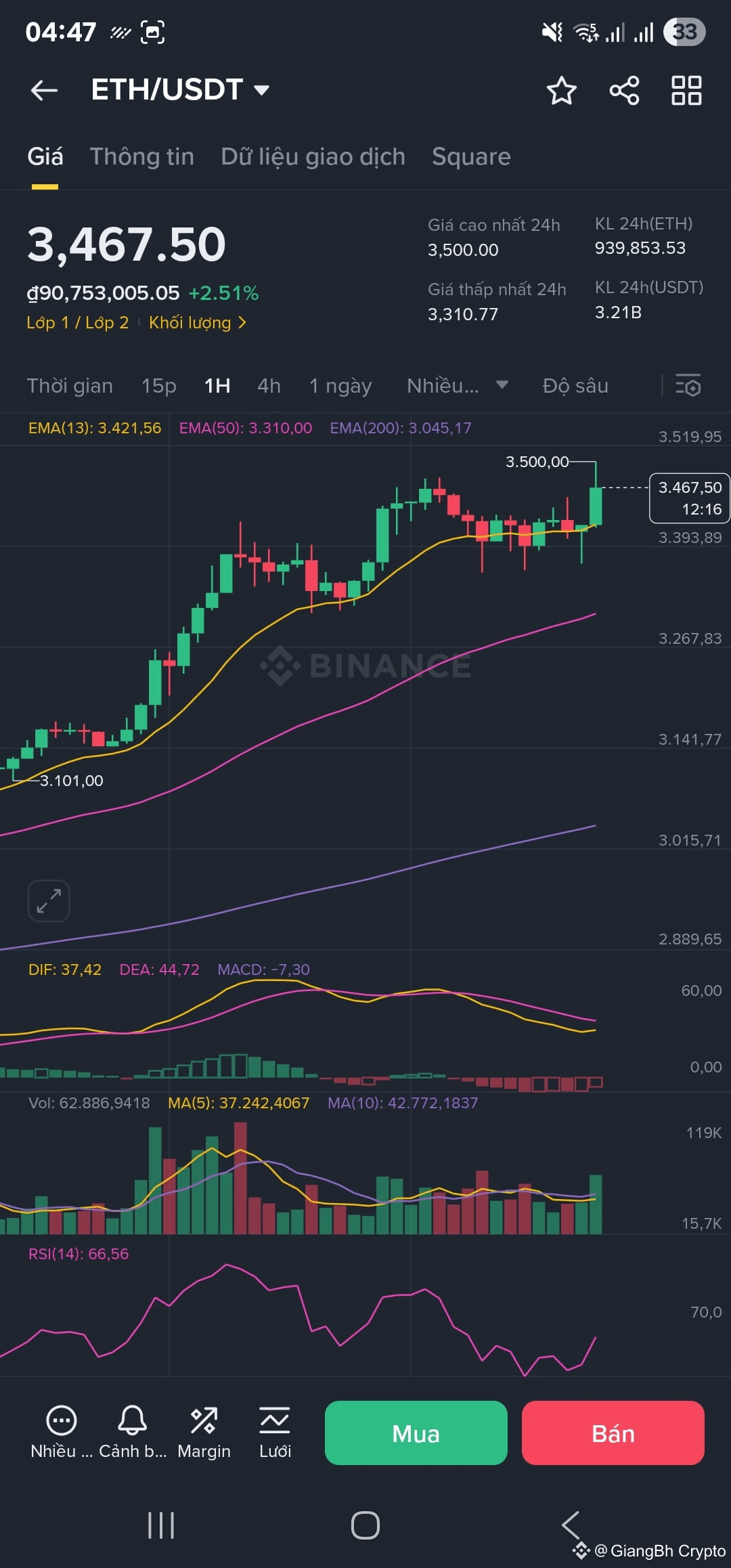Tap the main price 3,467.50

click(127, 244)
